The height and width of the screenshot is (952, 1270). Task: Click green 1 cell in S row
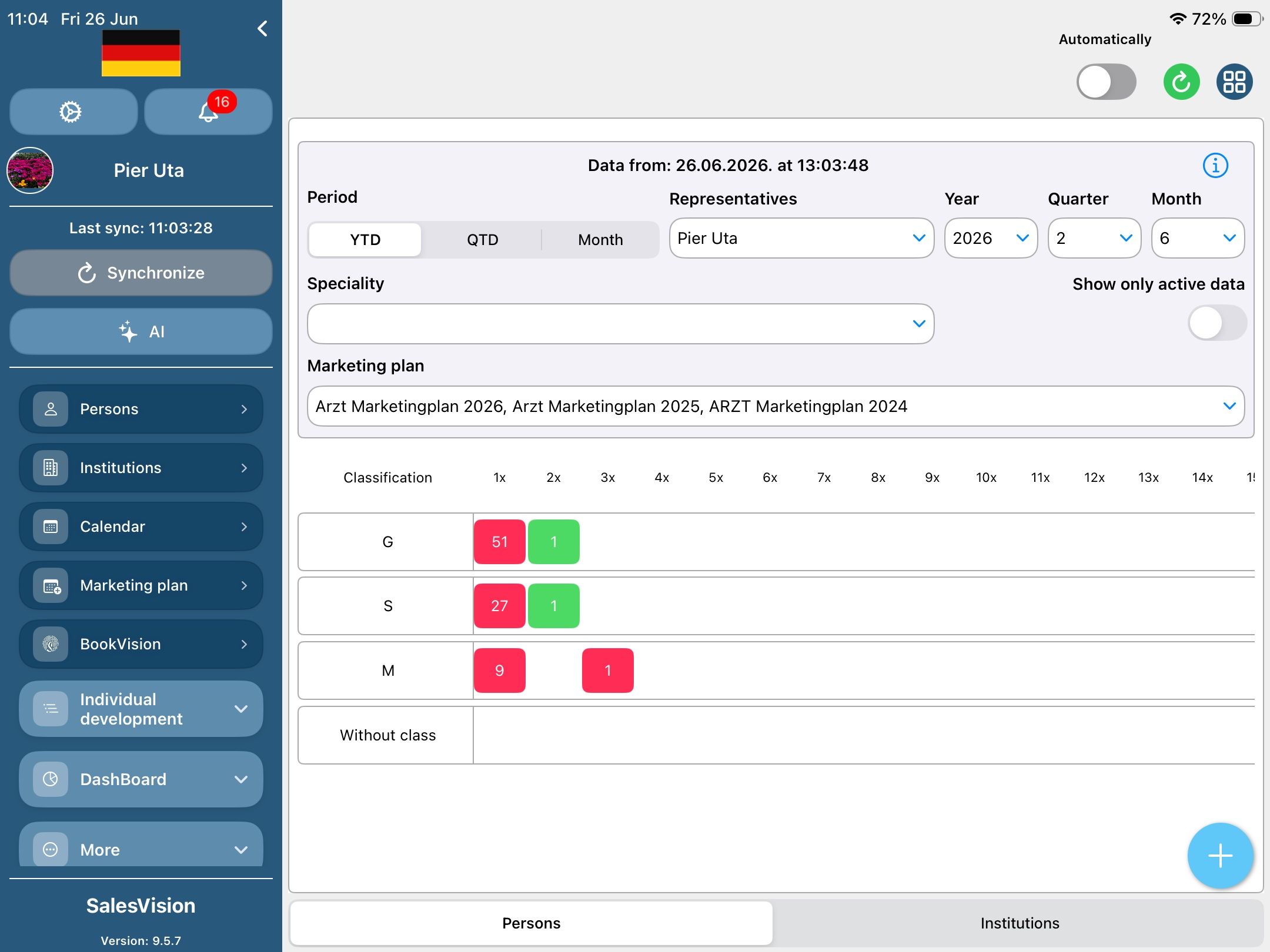point(553,606)
